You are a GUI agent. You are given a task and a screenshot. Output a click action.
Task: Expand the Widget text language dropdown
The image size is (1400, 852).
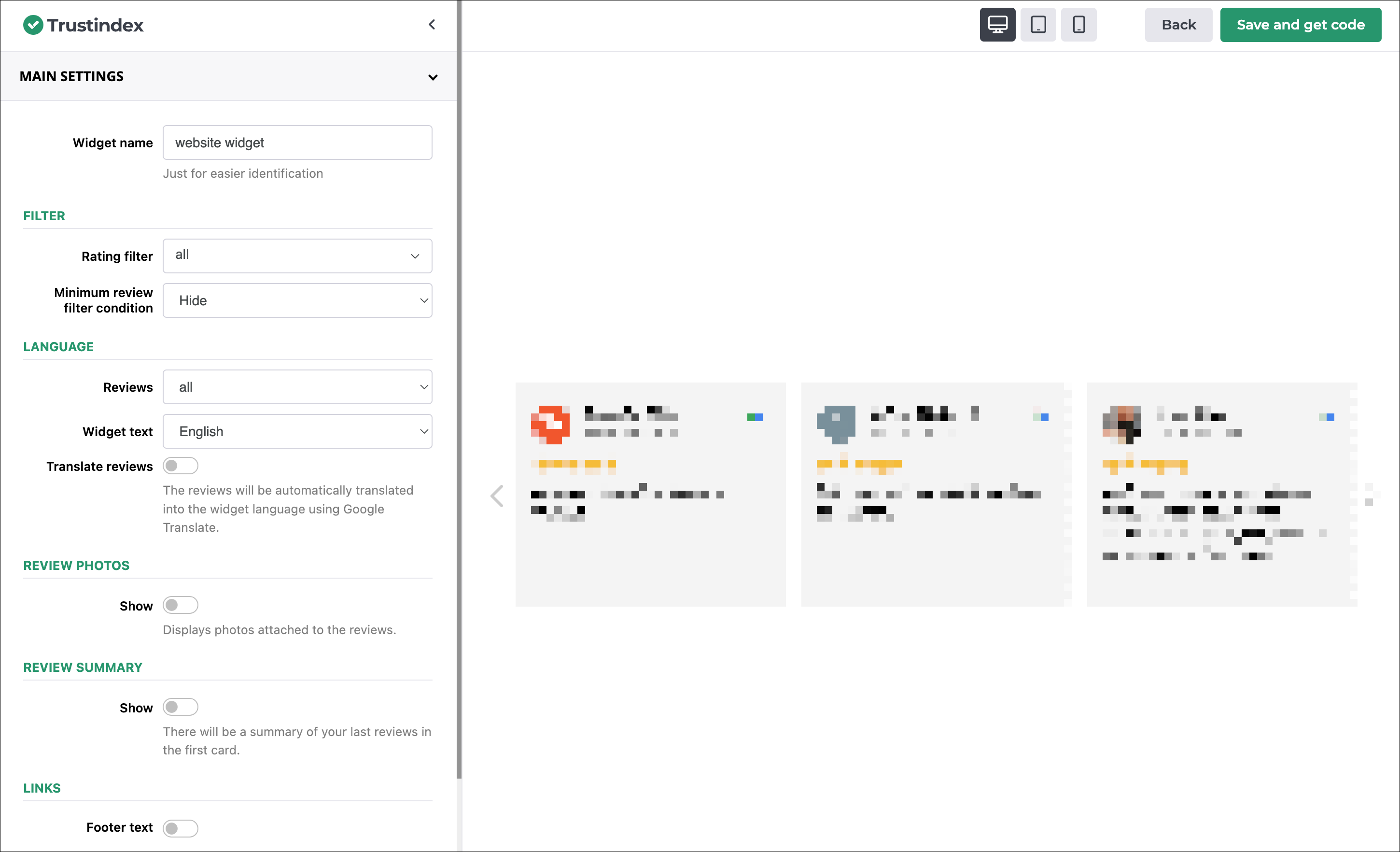pos(298,431)
